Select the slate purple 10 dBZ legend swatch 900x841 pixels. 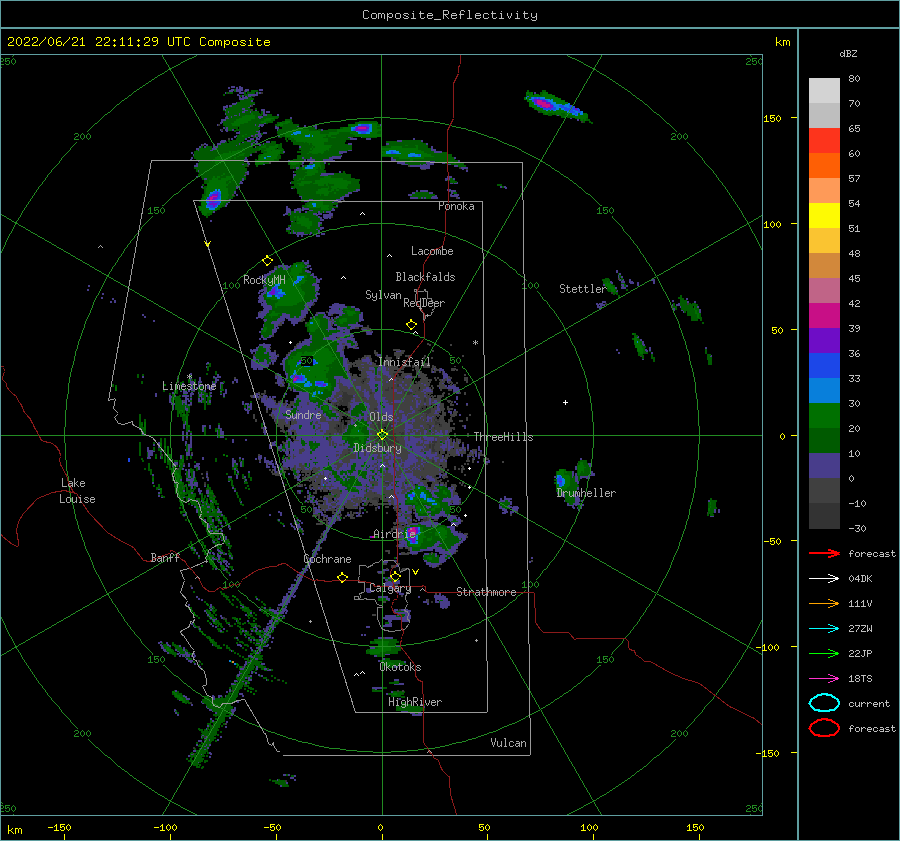[824, 465]
